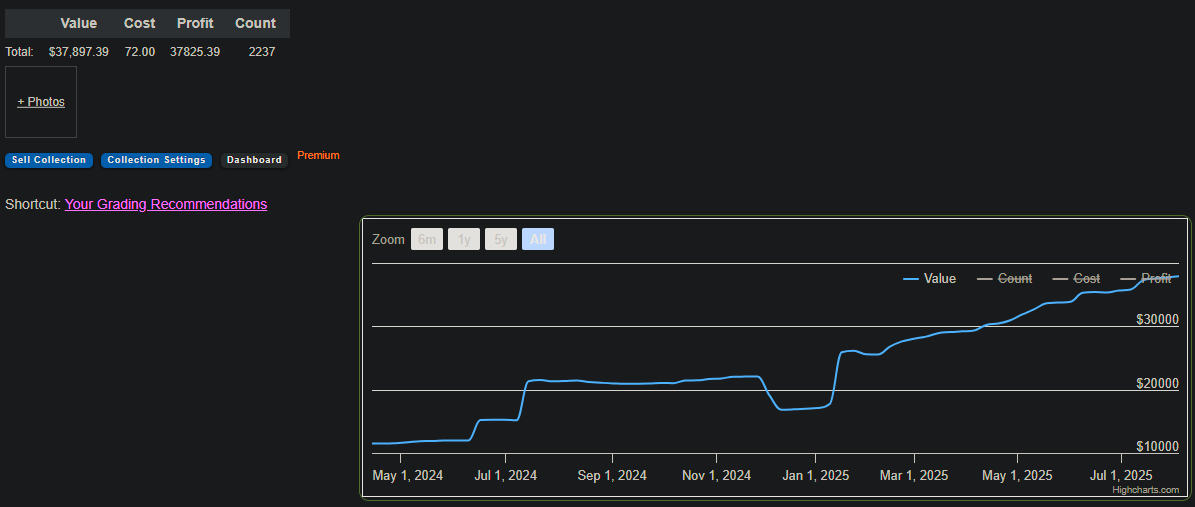Screen dimensions: 1195x507
Task: Show the Cost series in legend
Action: click(x=1076, y=279)
